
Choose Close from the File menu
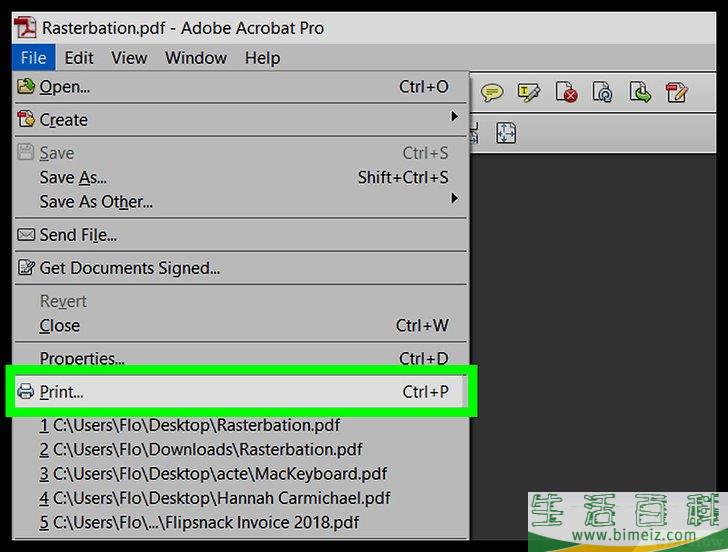click(240, 325)
